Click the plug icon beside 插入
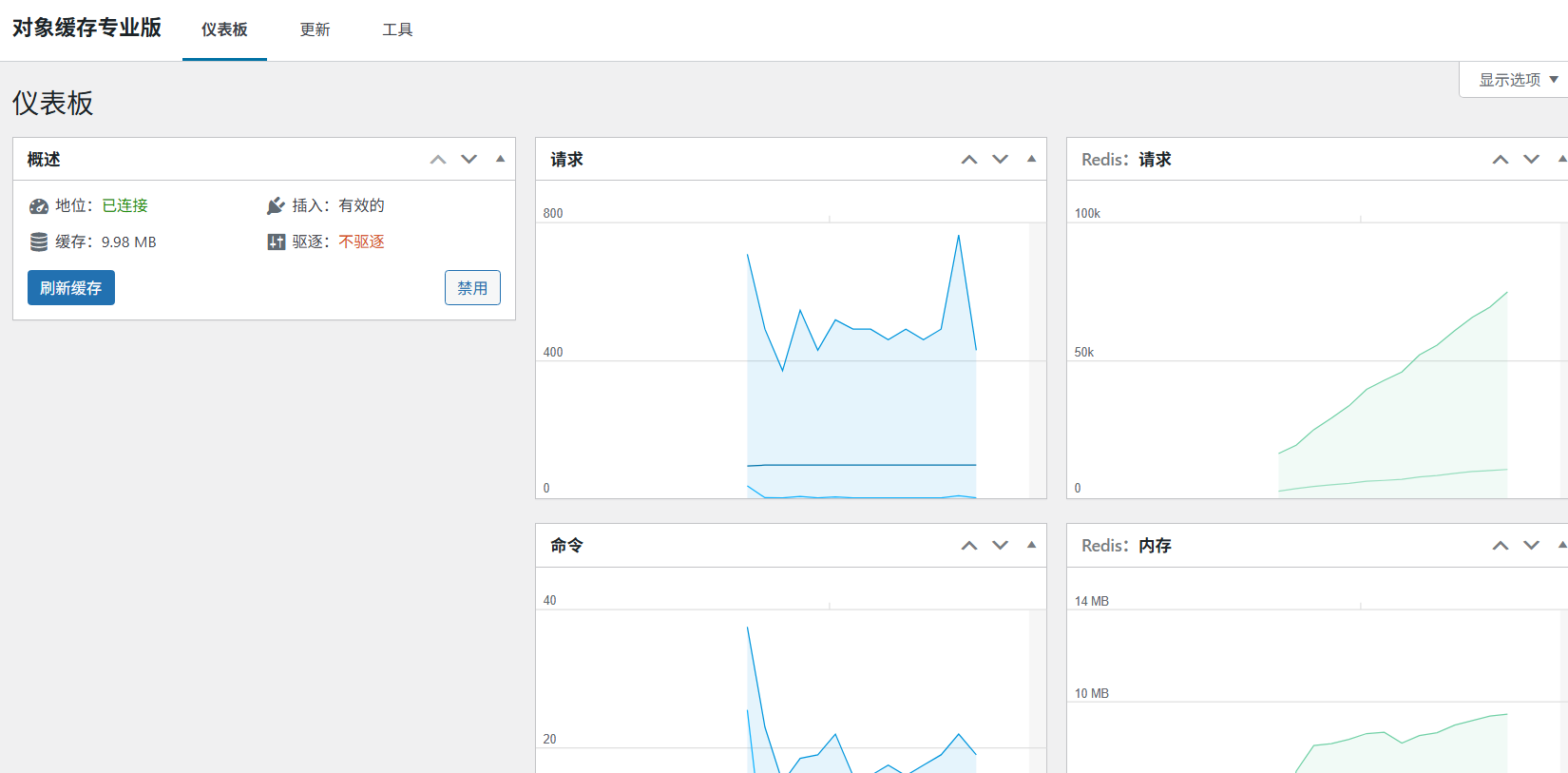Screen dimensions: 1568x773 [x=276, y=206]
